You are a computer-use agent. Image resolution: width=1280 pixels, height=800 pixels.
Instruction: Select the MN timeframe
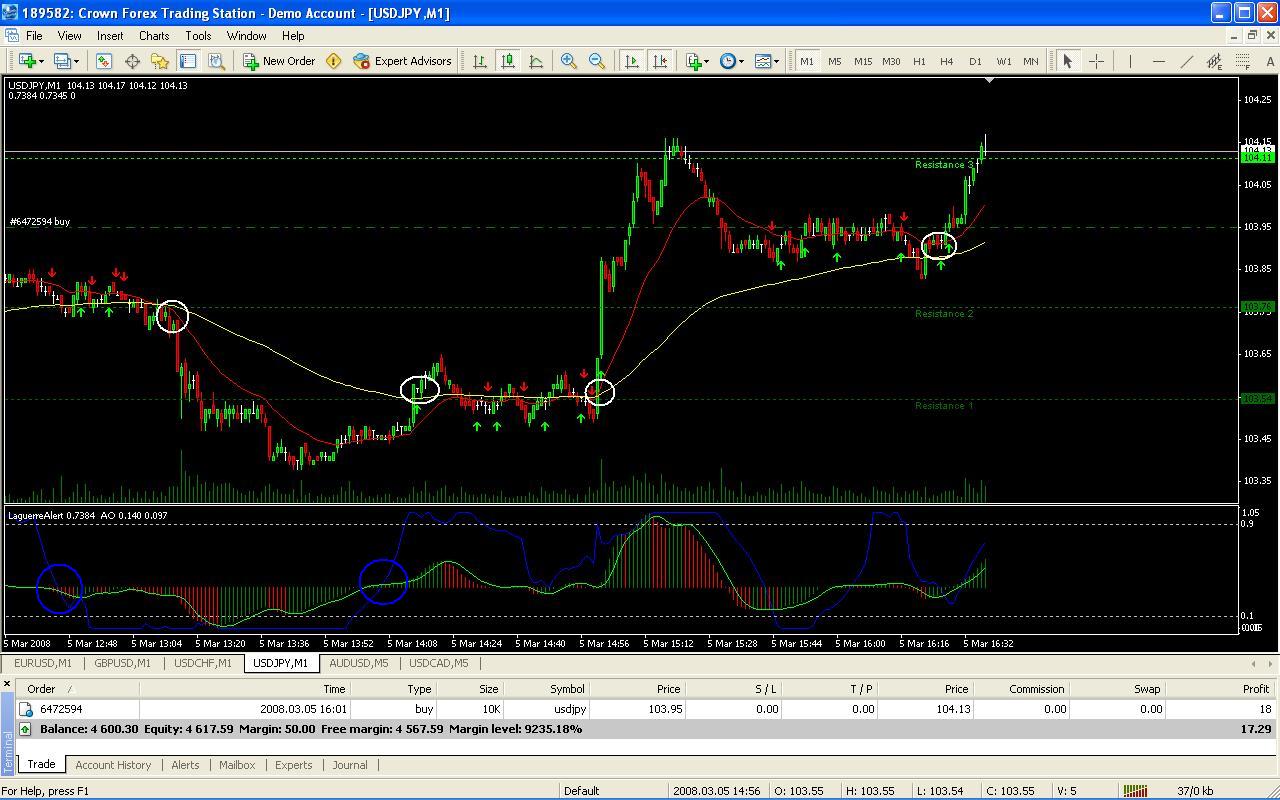point(1031,61)
